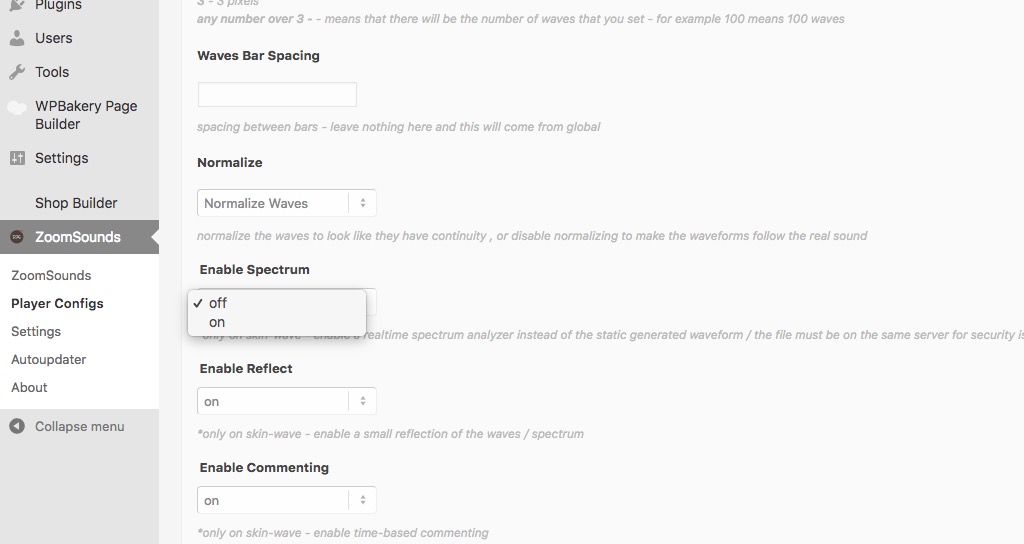Open the Autoupdater submenu link
Viewport: 1024px width, 544px height.
48,360
